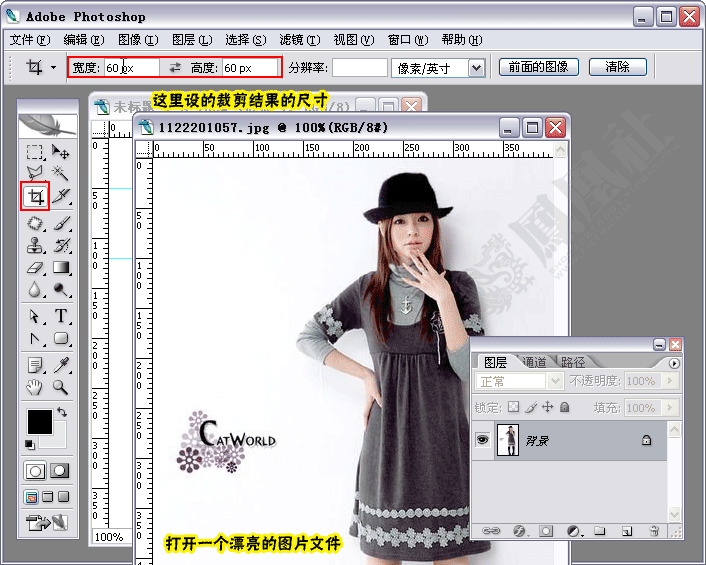The width and height of the screenshot is (706, 565).
Task: Select the Crop tool in toolbox
Action: [35, 196]
